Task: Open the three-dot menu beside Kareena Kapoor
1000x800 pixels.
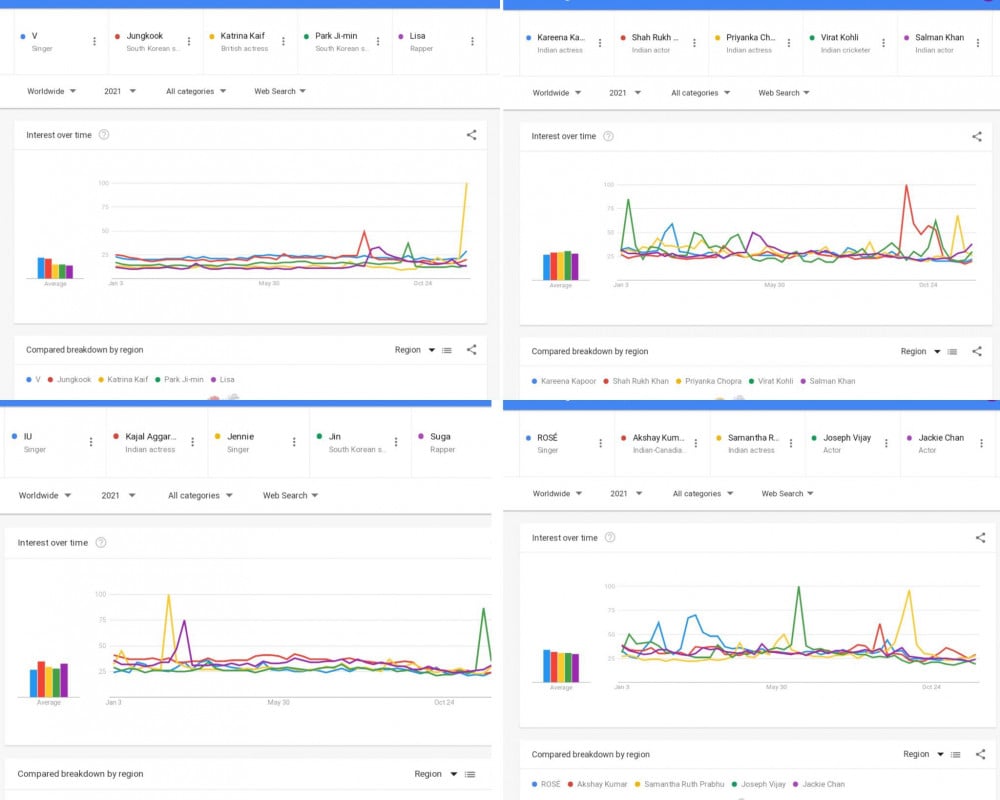Action: [599, 43]
